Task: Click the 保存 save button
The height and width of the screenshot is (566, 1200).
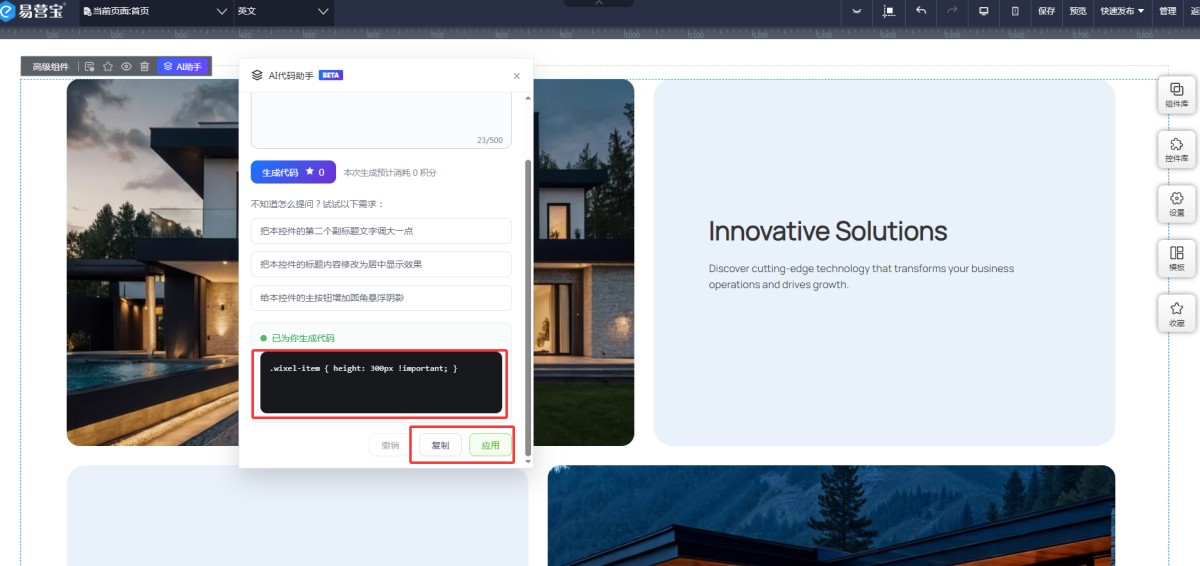Action: 1046,11
